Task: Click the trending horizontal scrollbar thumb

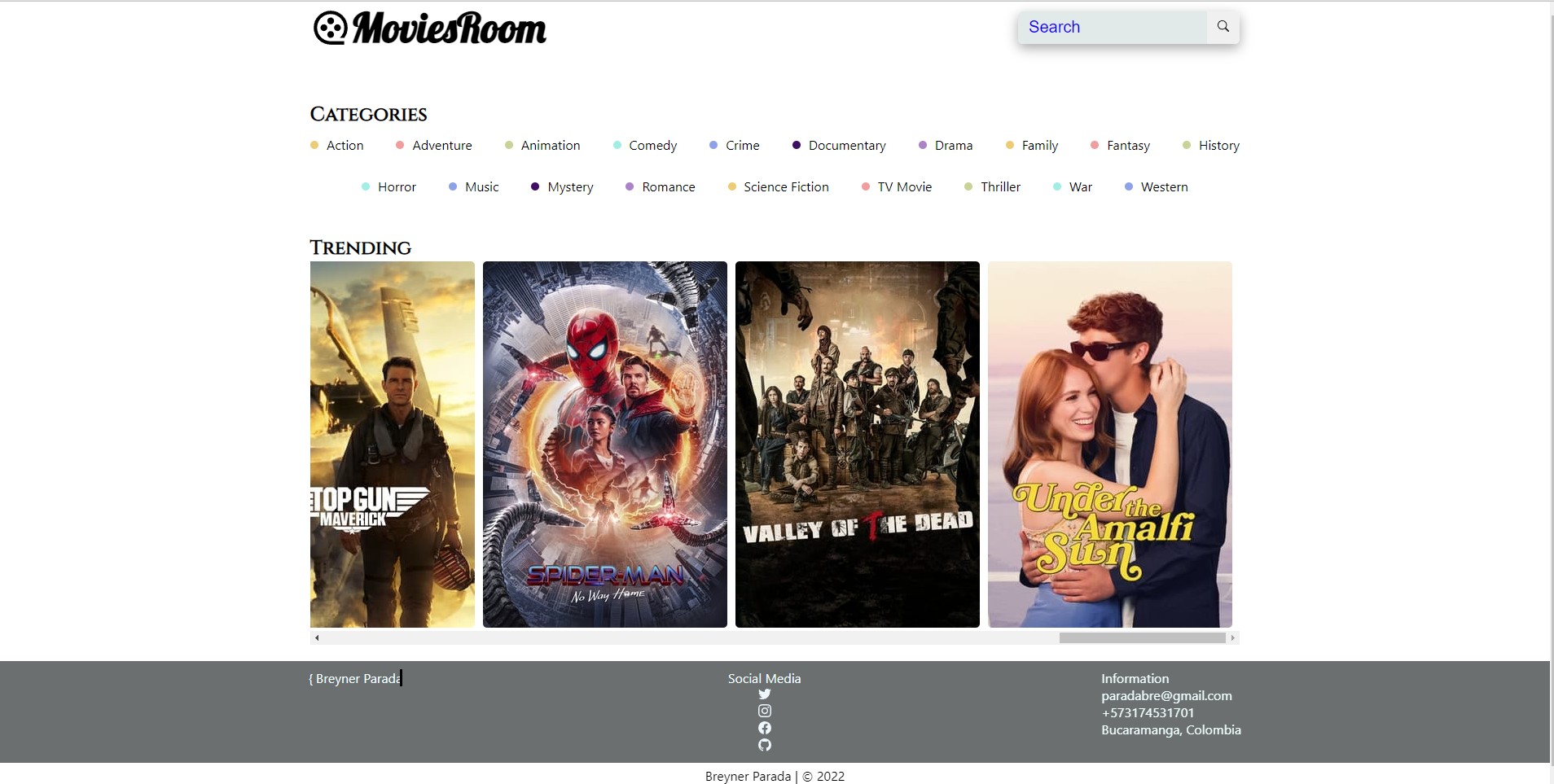Action: pos(1142,638)
